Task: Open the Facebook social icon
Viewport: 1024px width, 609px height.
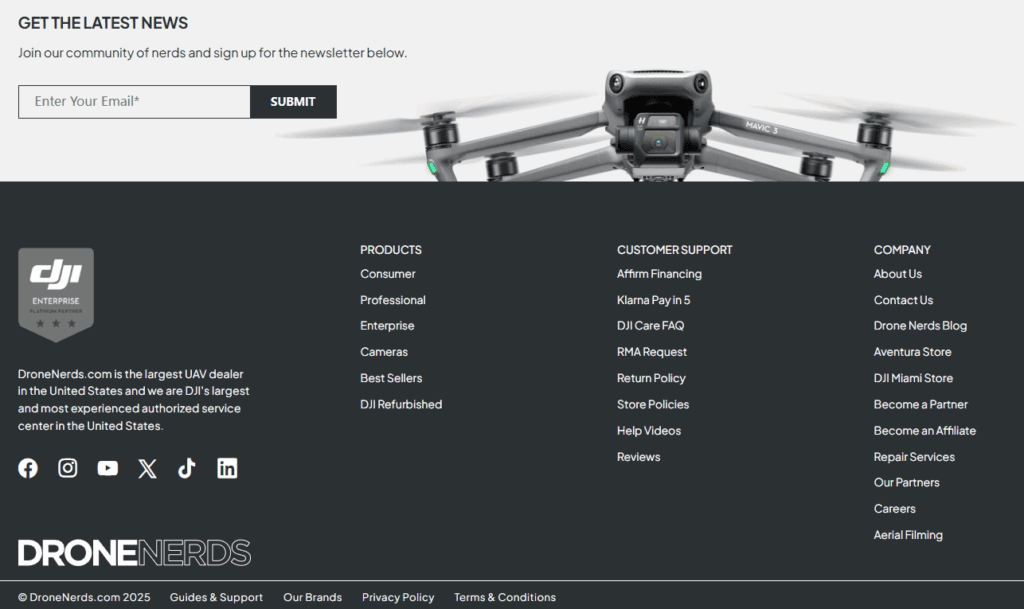Action: (x=28, y=468)
